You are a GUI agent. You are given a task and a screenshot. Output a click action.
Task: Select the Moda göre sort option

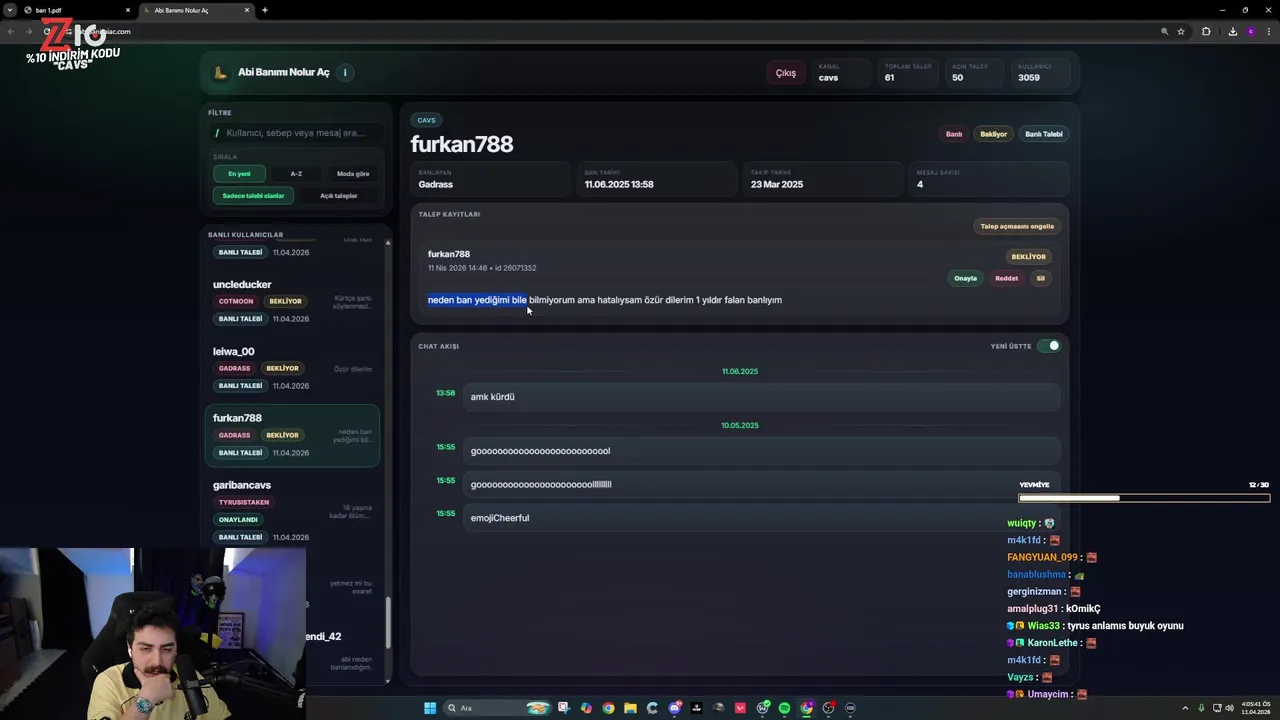[x=353, y=174]
